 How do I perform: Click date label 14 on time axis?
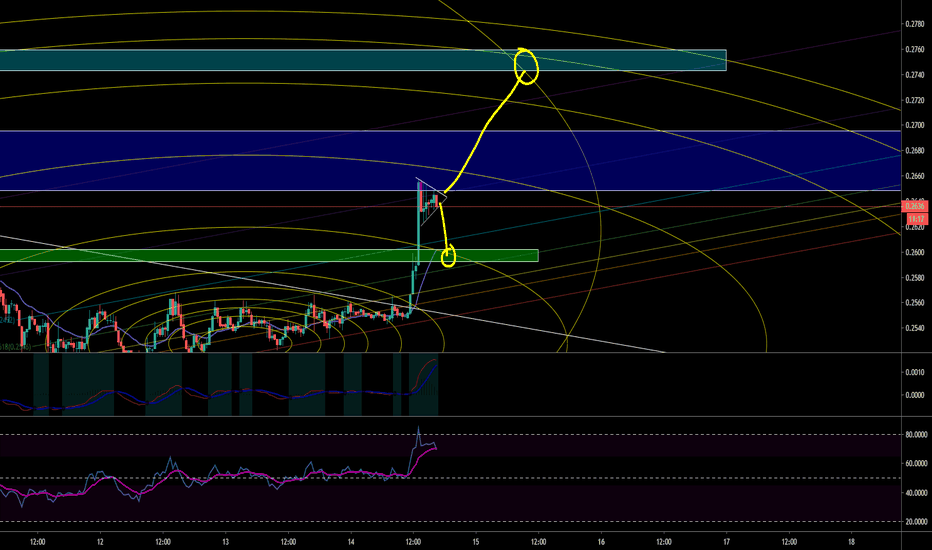[x=351, y=542]
